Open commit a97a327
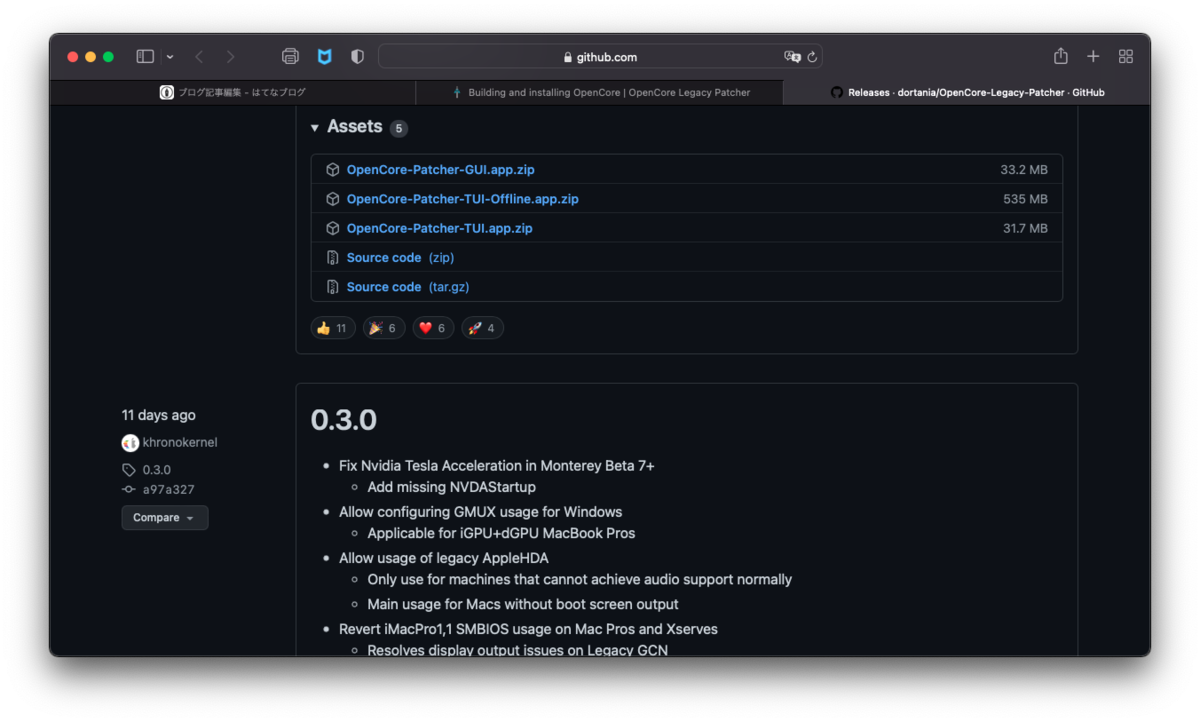This screenshot has height=722, width=1200. [168, 490]
